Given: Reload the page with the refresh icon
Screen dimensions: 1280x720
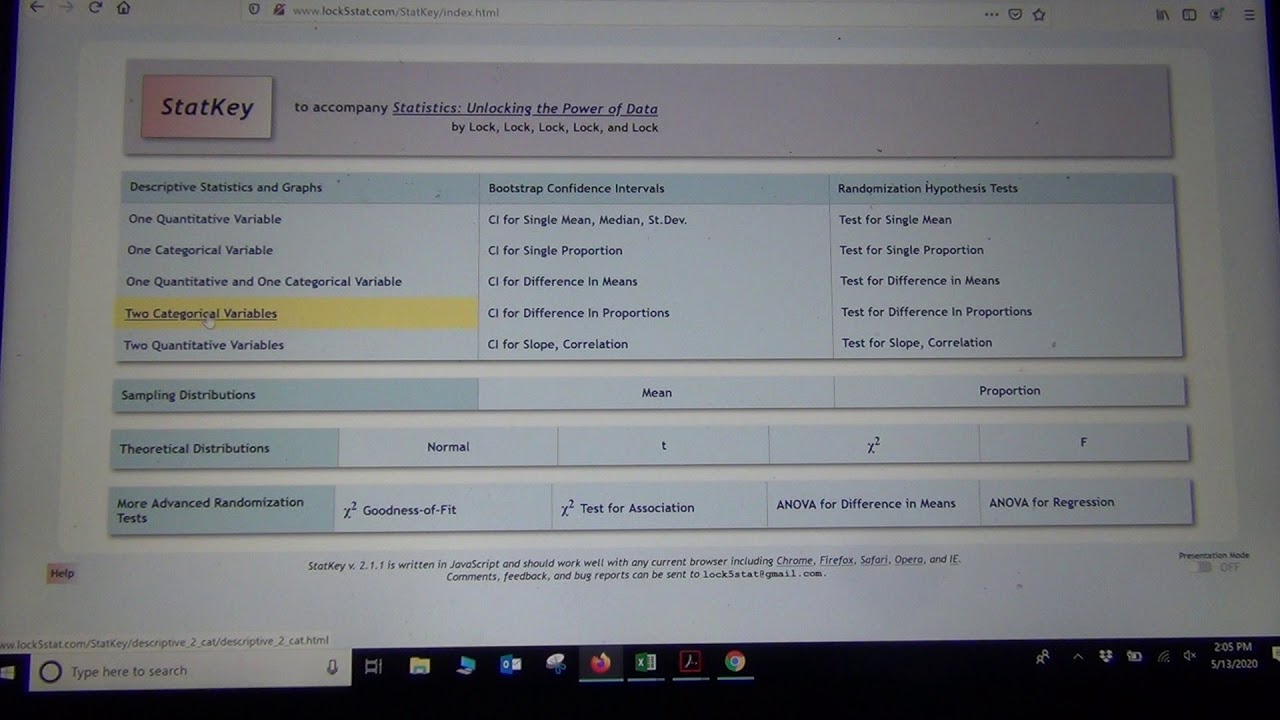Looking at the screenshot, I should point(95,7).
